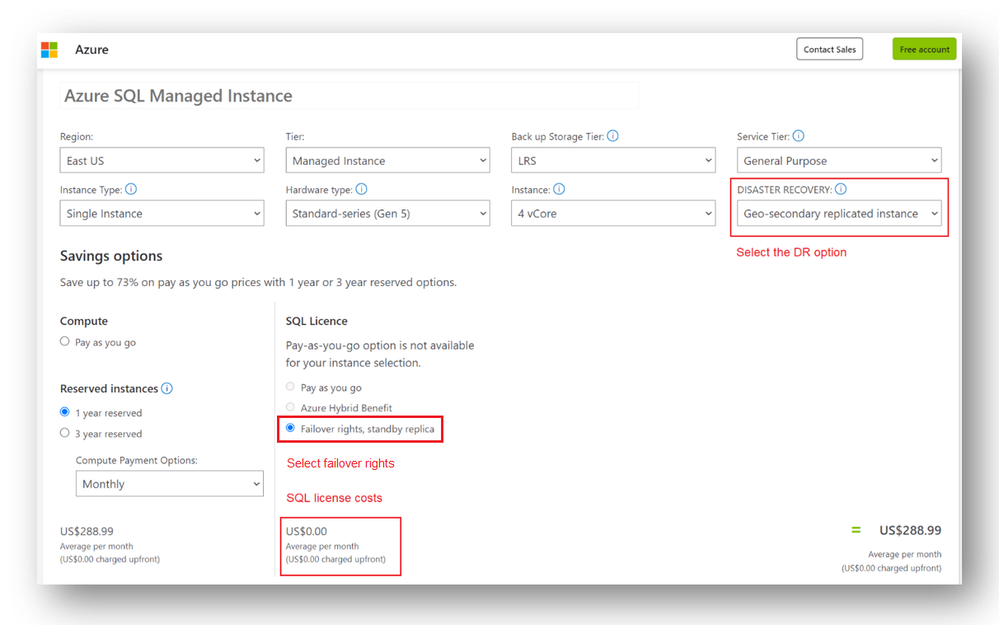Screen dimensions: 999x625
Task: Select the Compute Pay as you go radio
Action: click(65, 342)
